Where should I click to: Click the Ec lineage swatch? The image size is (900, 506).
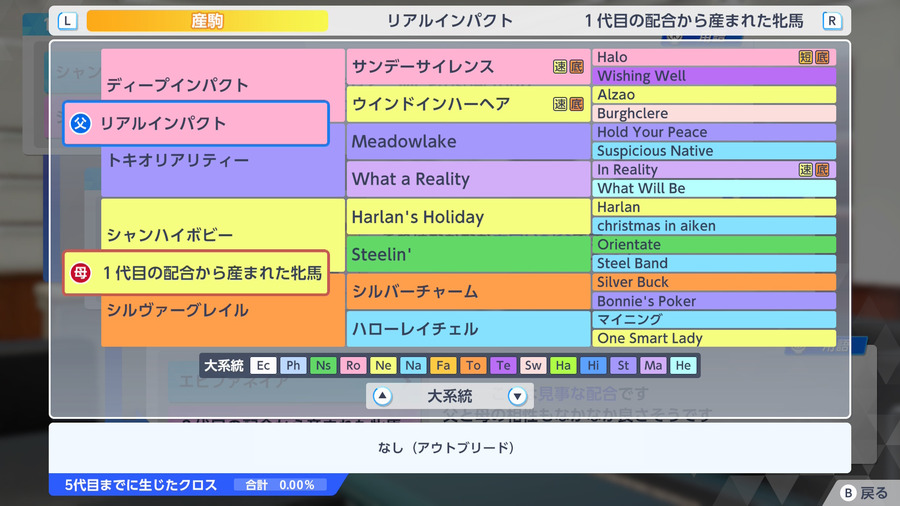coord(263,365)
